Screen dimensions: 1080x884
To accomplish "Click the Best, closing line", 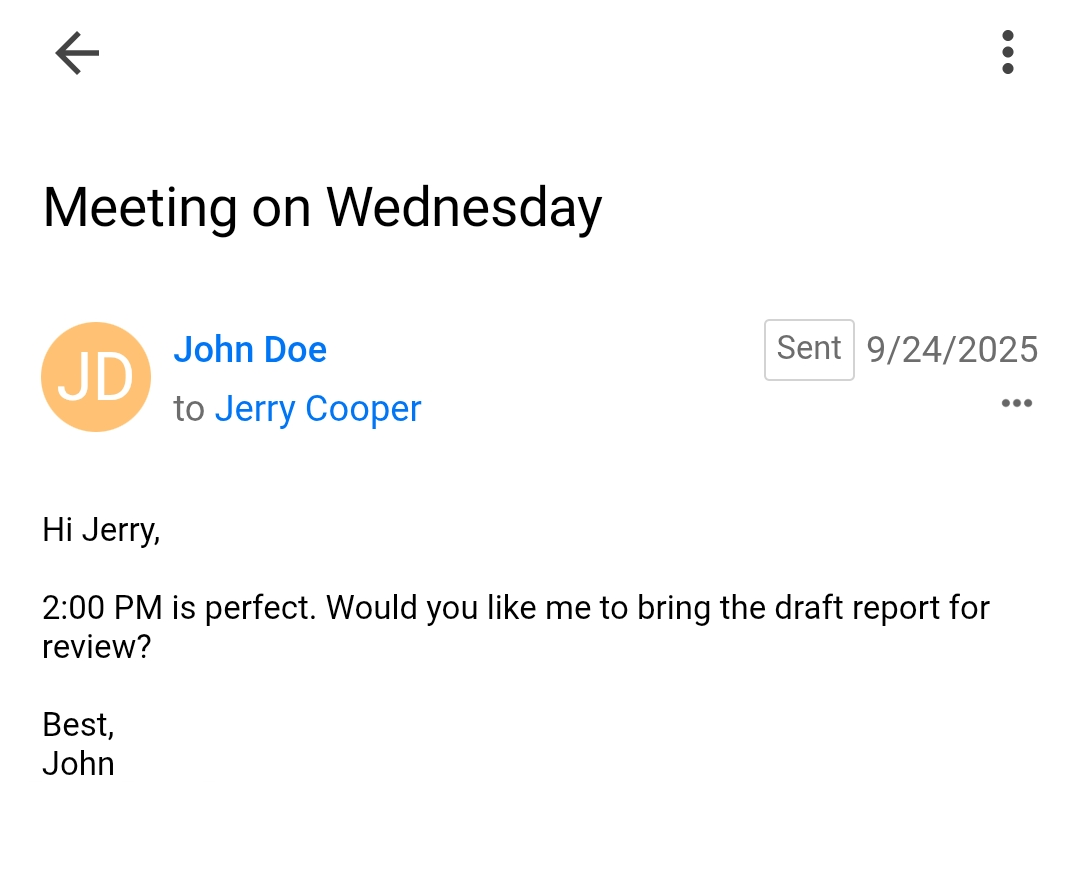I will (x=78, y=723).
